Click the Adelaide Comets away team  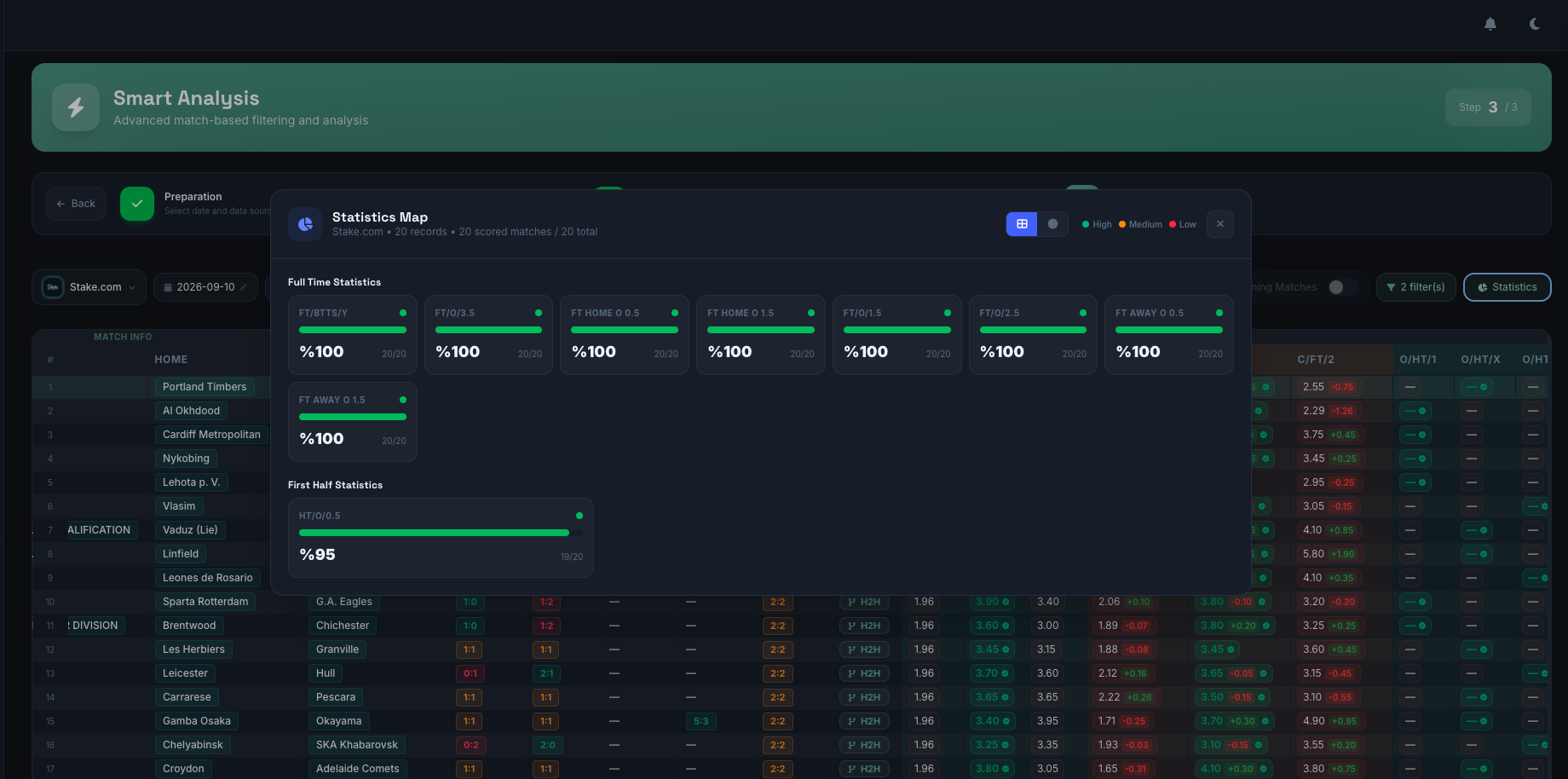click(x=358, y=769)
